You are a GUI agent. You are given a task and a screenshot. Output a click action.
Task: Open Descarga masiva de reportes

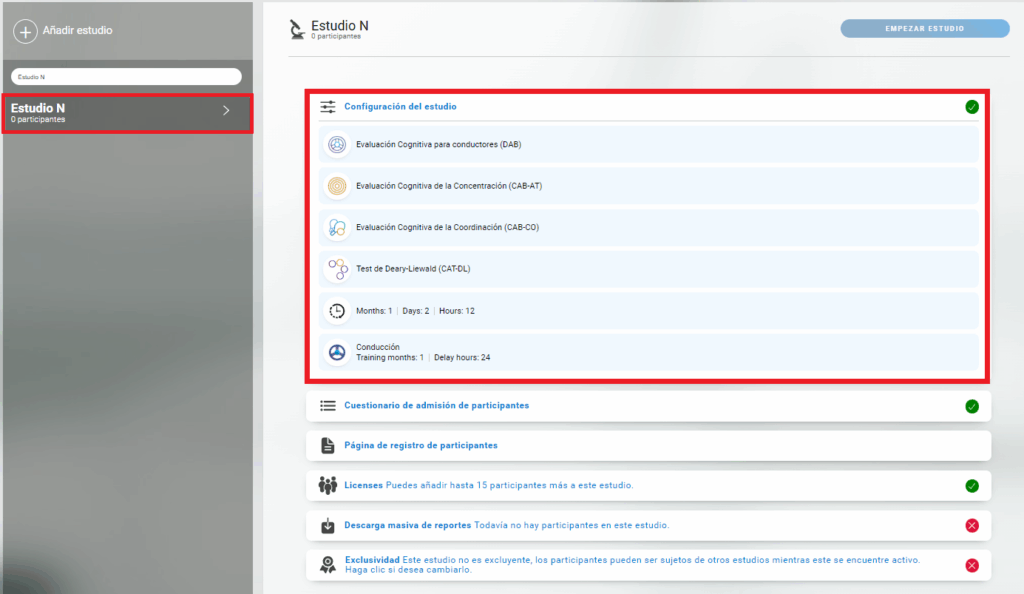coord(404,525)
